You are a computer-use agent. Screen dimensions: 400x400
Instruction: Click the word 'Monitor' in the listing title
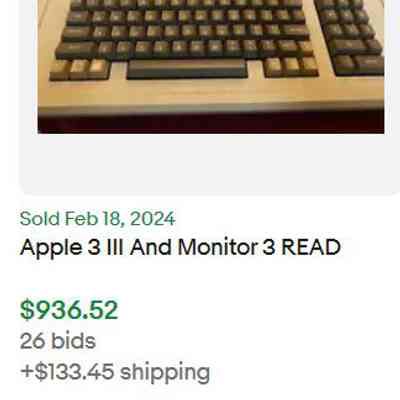tap(218, 248)
